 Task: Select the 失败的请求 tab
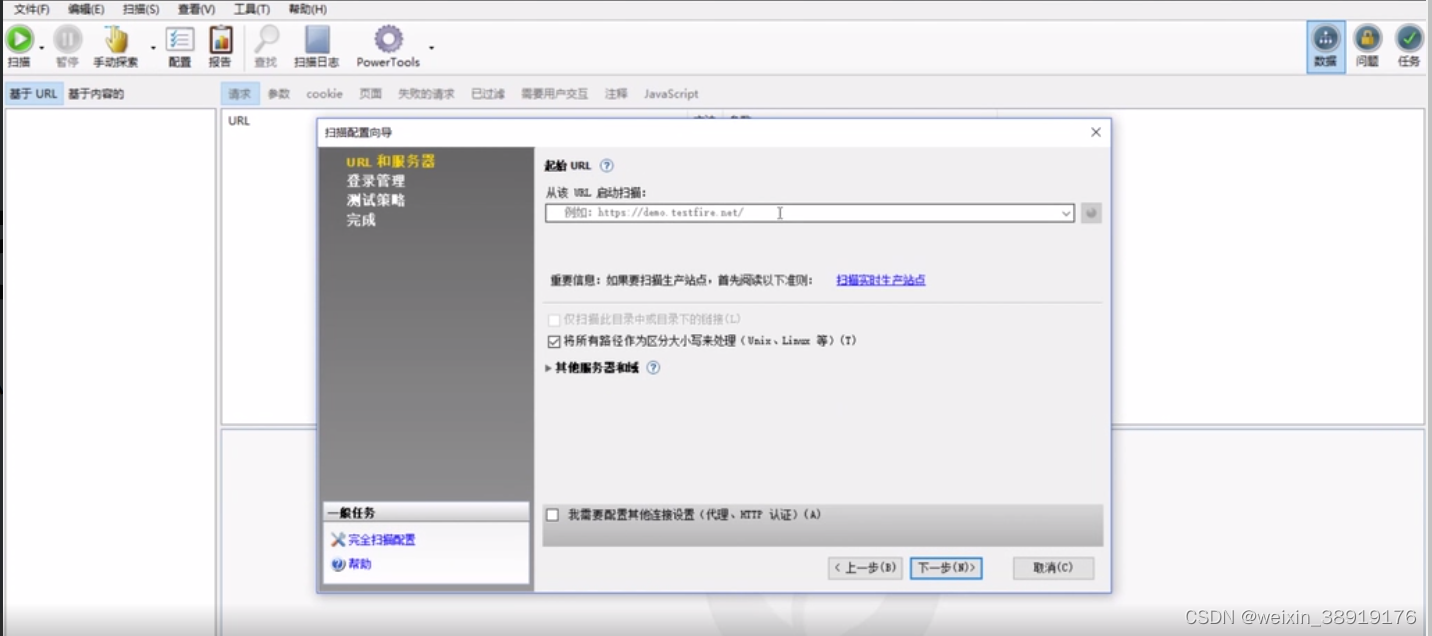coord(426,94)
